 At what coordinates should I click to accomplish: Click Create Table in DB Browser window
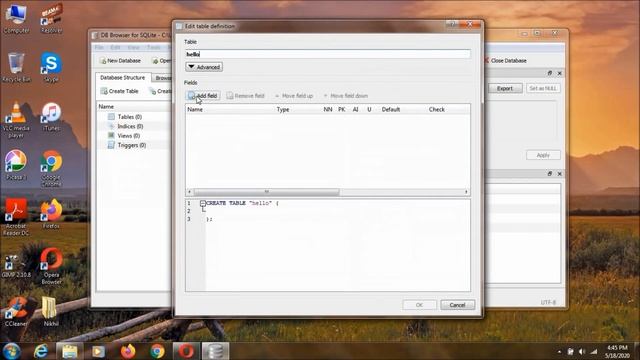pyautogui.click(x=120, y=91)
